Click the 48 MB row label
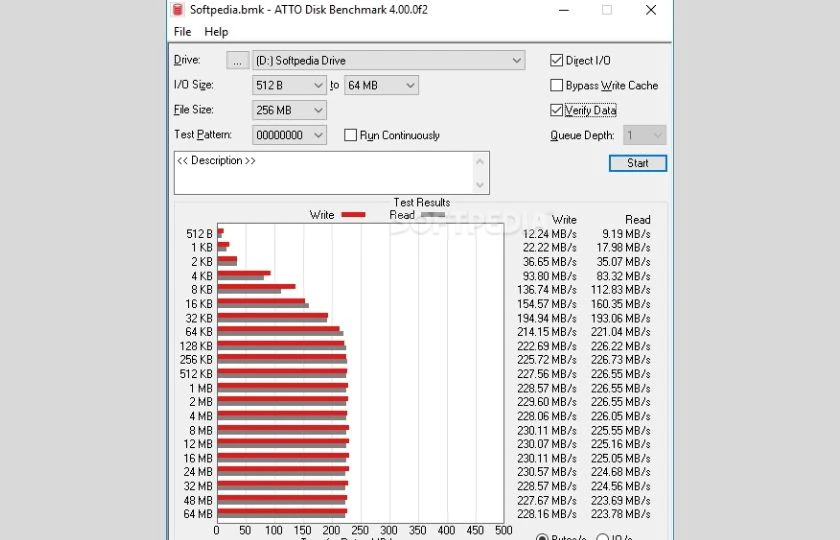The image size is (840, 540). tap(198, 500)
